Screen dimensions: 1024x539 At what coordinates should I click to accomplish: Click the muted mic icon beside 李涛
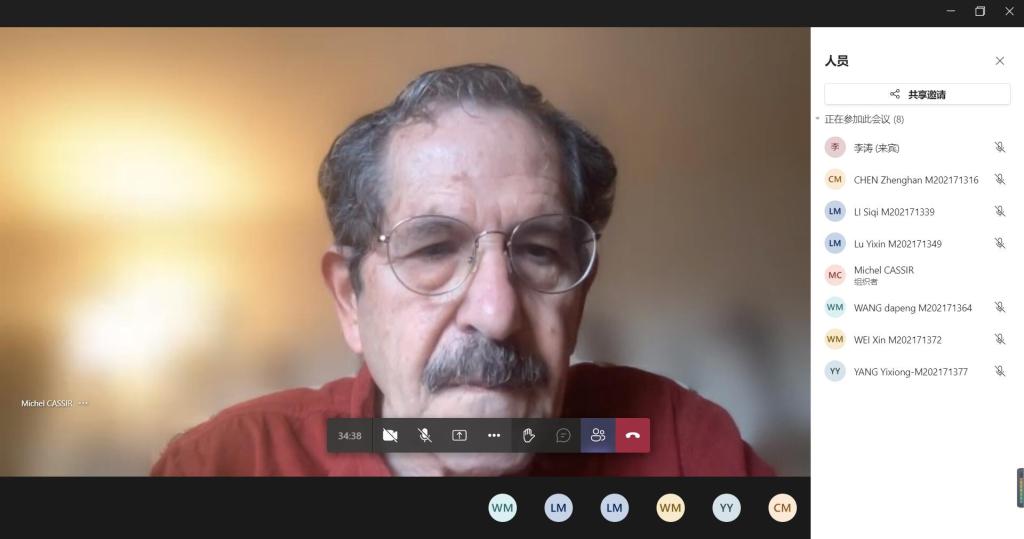coord(999,147)
